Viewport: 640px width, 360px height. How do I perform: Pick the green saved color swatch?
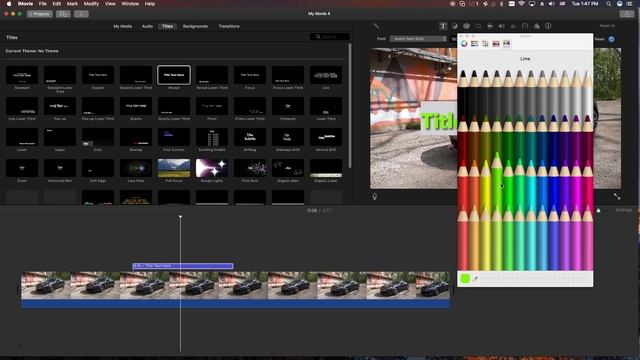465,279
